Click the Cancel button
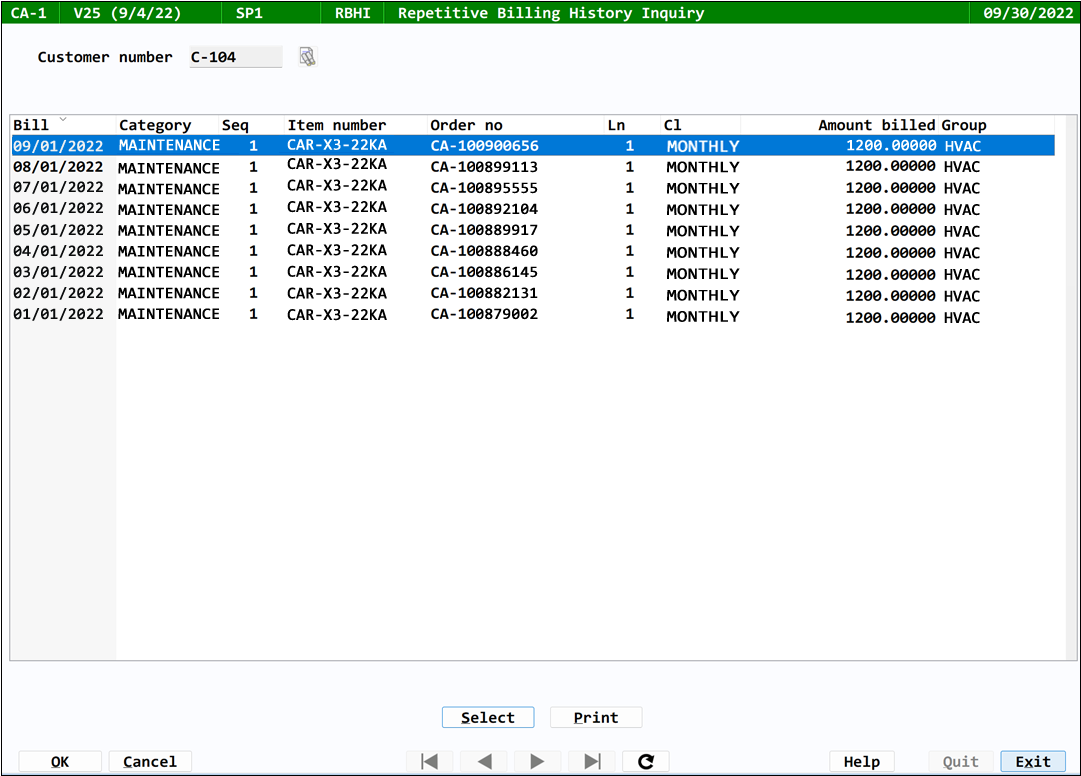1081x776 pixels. (x=150, y=762)
